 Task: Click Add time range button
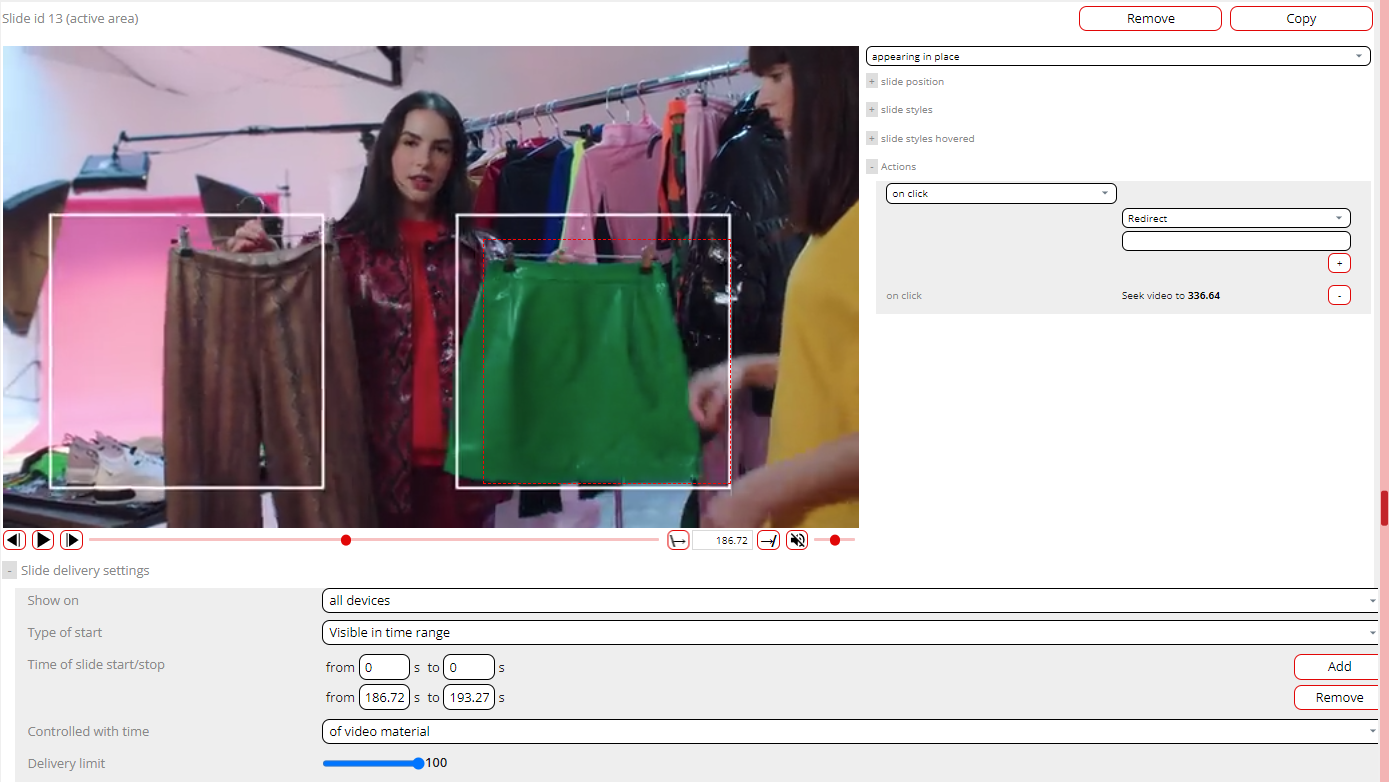pyautogui.click(x=1338, y=667)
